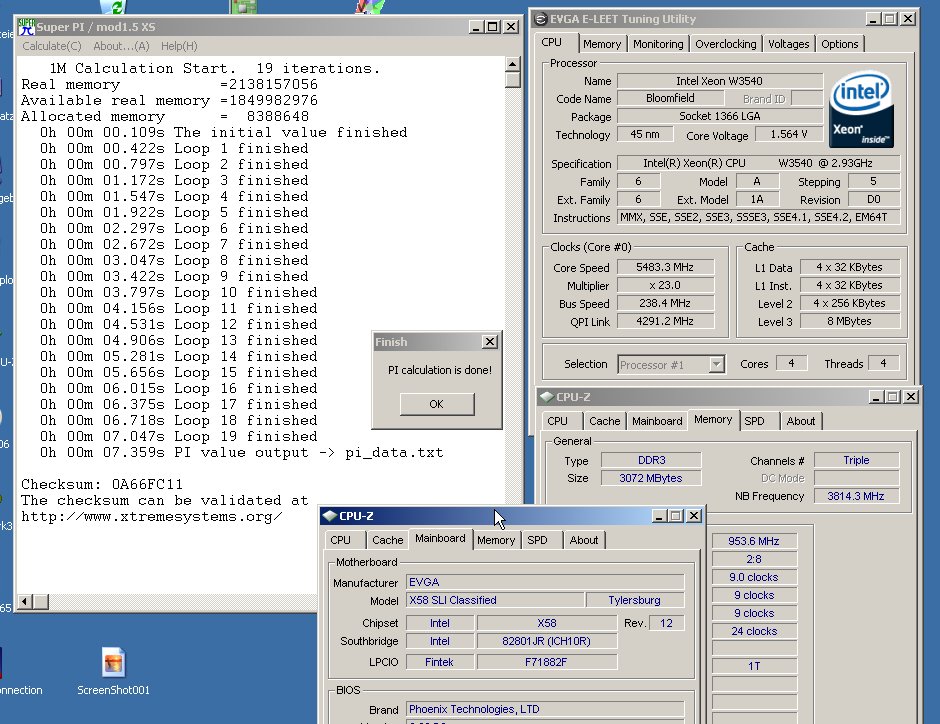This screenshot has height=724, width=940.
Task: Click the Multiplier x 23.0 field
Action: pos(665,285)
